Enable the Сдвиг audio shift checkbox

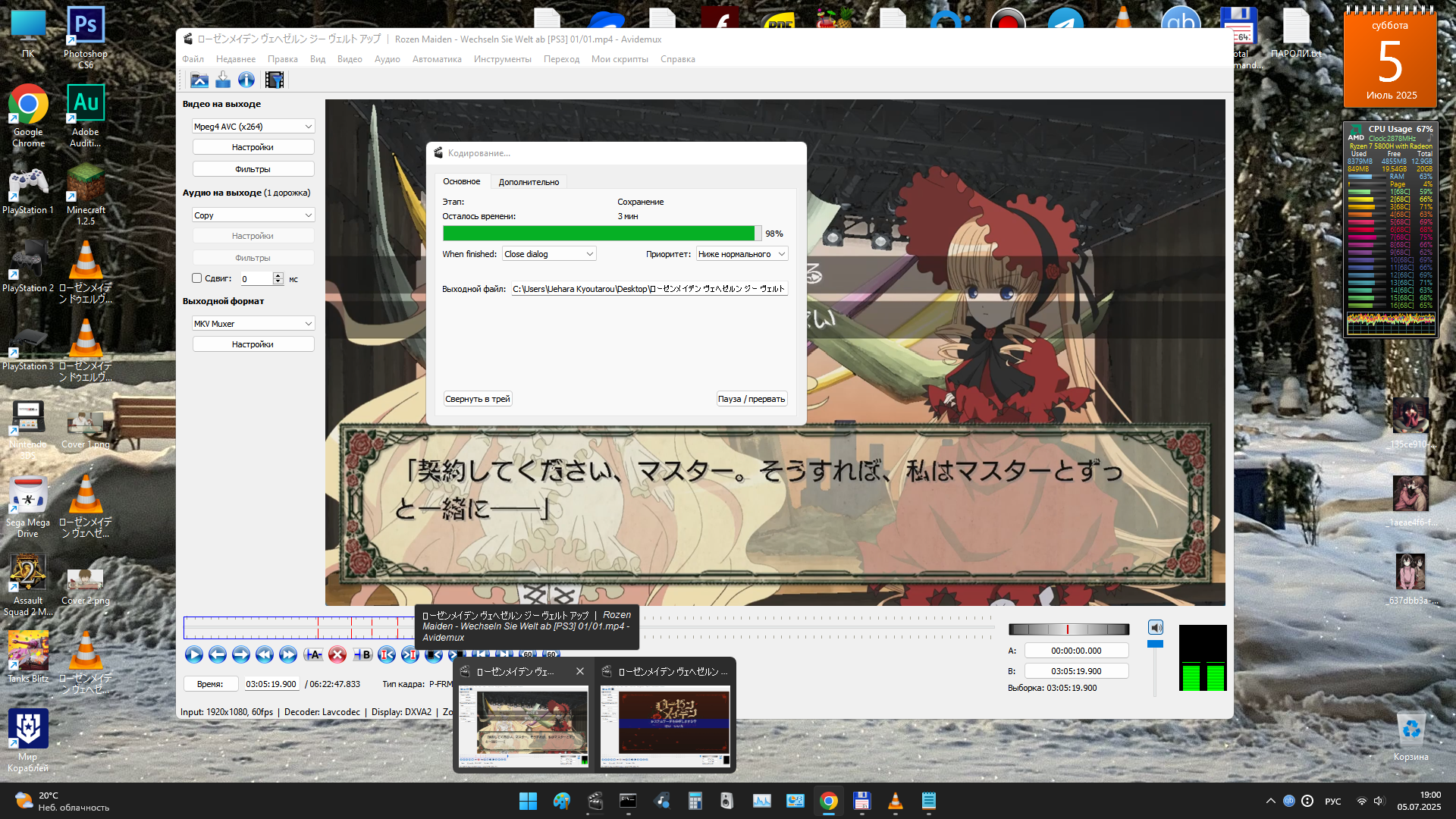(x=197, y=278)
